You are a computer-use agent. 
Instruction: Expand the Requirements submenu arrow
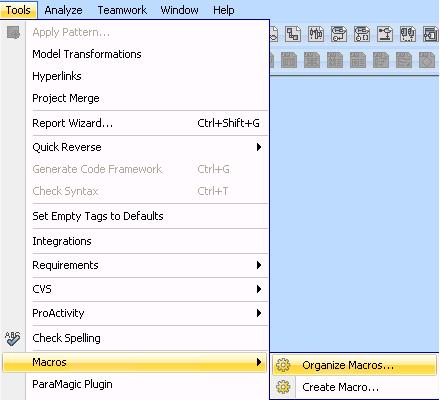[x=259, y=265]
